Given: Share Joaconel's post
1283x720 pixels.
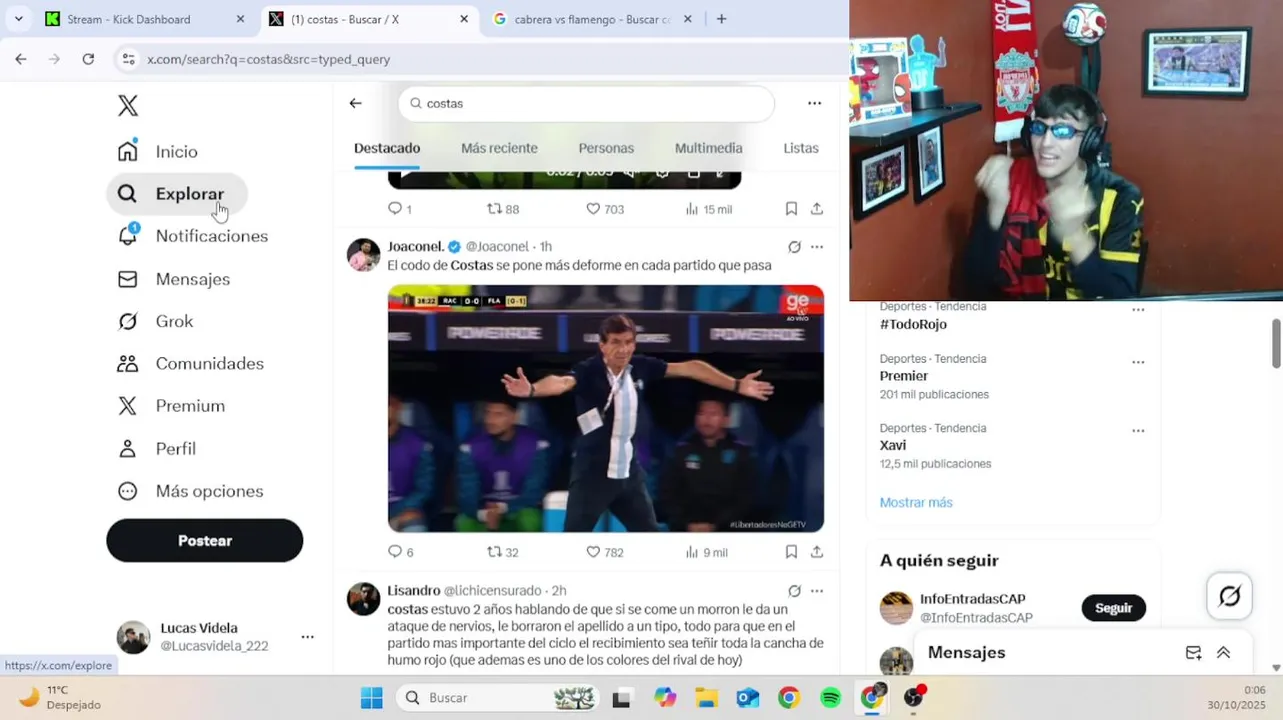Looking at the screenshot, I should pos(817,552).
